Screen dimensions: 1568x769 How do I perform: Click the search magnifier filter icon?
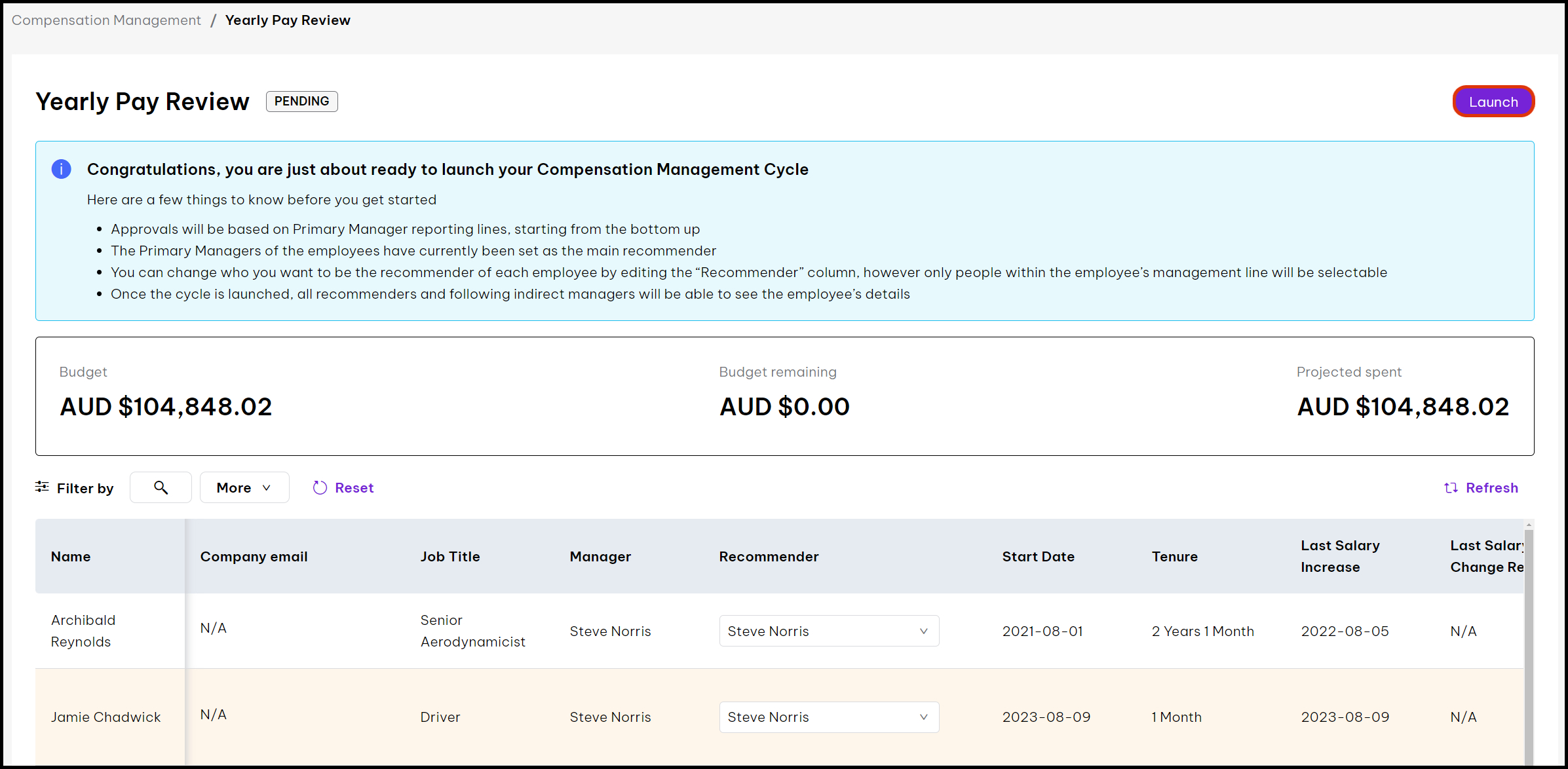(161, 487)
